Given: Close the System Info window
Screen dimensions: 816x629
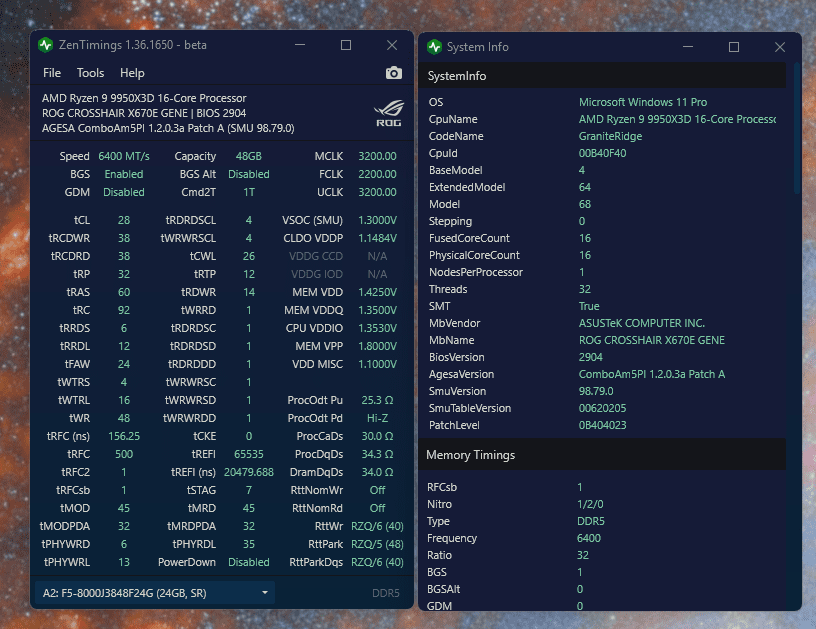Looking at the screenshot, I should point(780,47).
